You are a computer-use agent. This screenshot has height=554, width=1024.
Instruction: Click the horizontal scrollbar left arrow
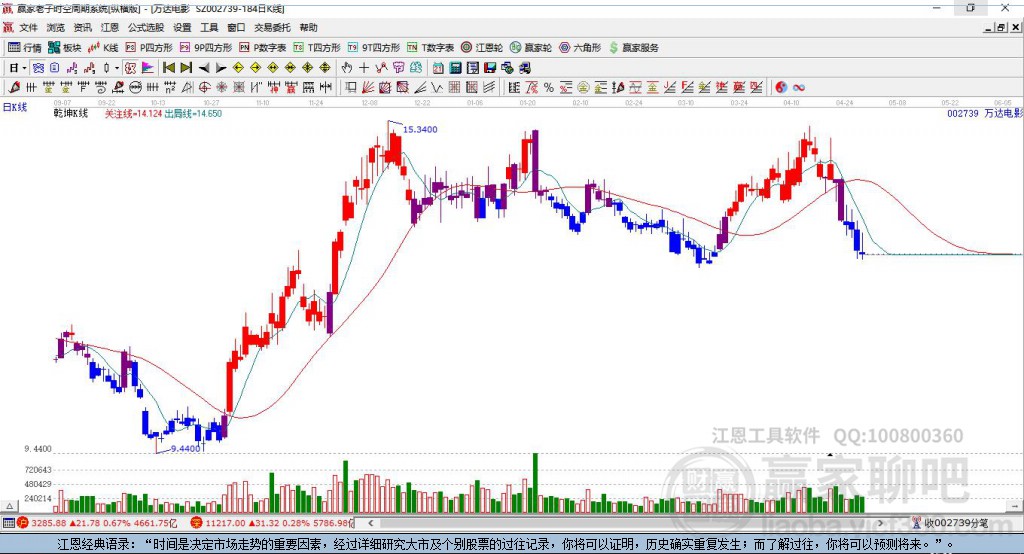[371, 523]
